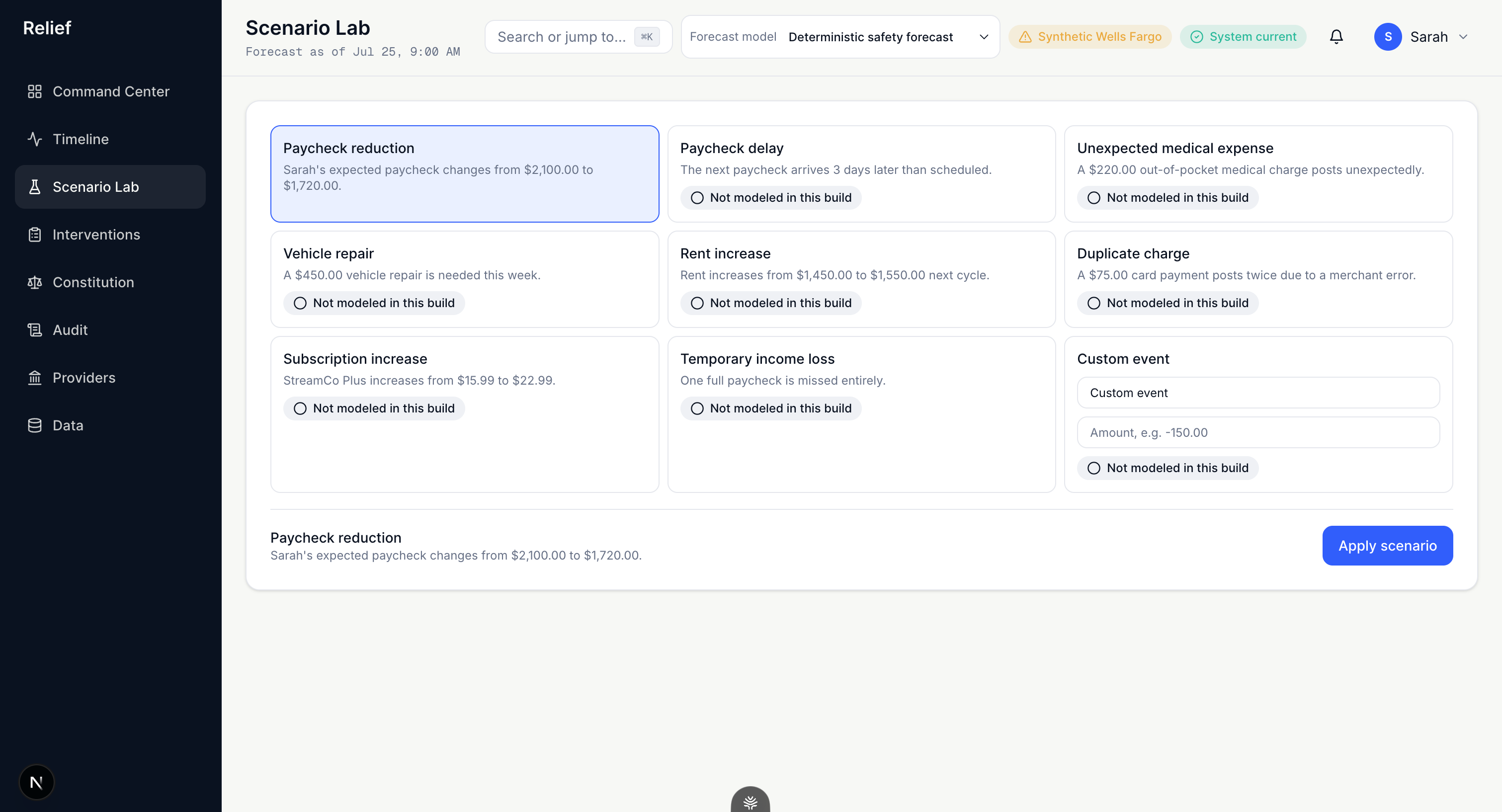Click the leaf icon at bottom center
The image size is (1502, 812).
pos(751,802)
